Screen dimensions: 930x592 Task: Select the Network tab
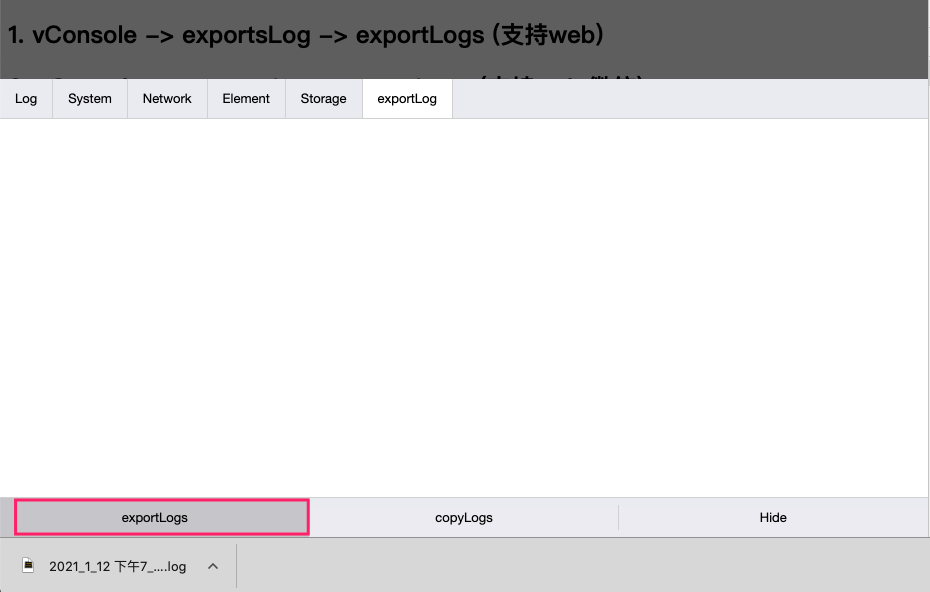click(x=167, y=98)
